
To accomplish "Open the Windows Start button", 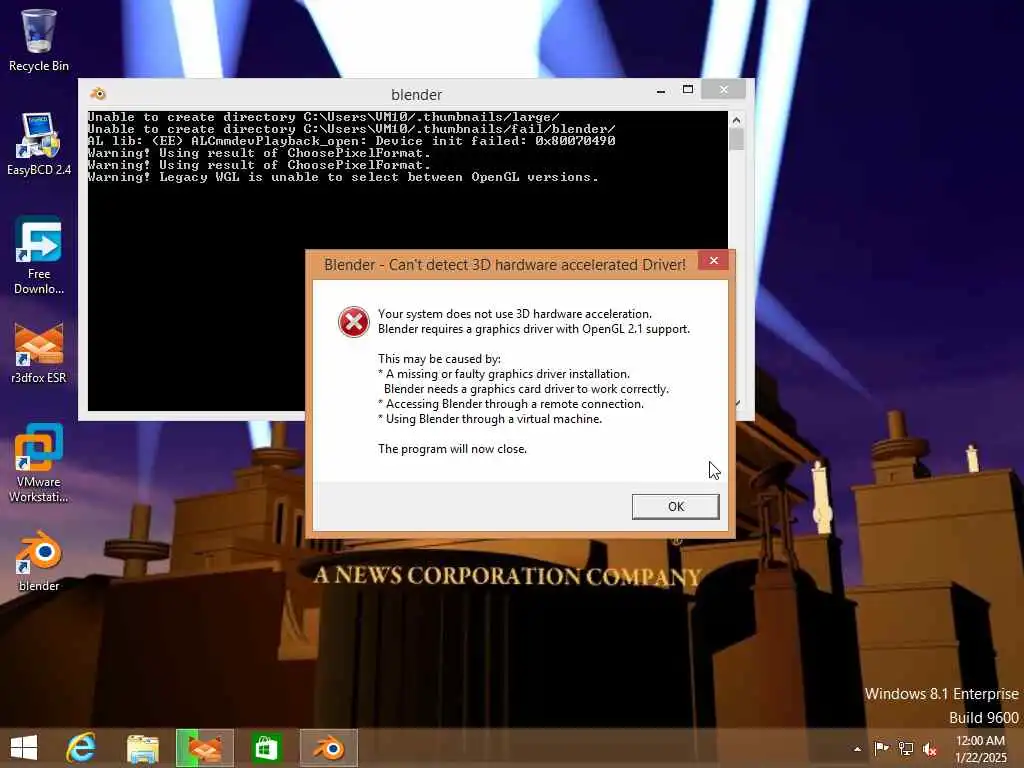I will coord(24,748).
